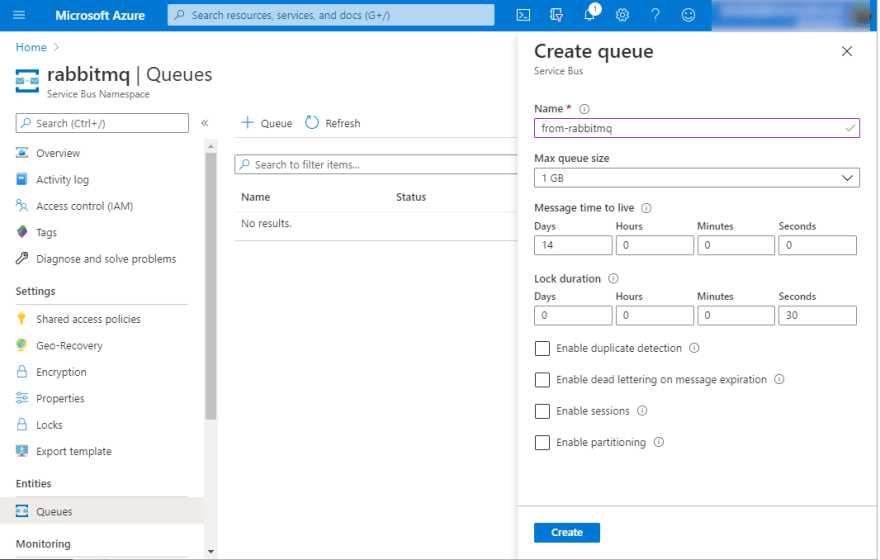This screenshot has width=880, height=560.
Task: Click Lock duration Minutes field
Action: click(736, 315)
